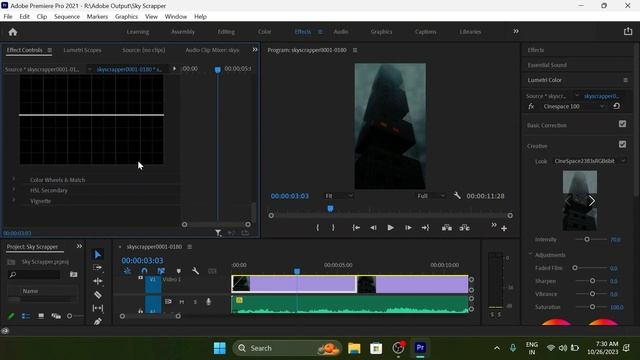Screen dimensions: 640x360
Task: Open File Explorer from taskbar
Action: coord(354,348)
